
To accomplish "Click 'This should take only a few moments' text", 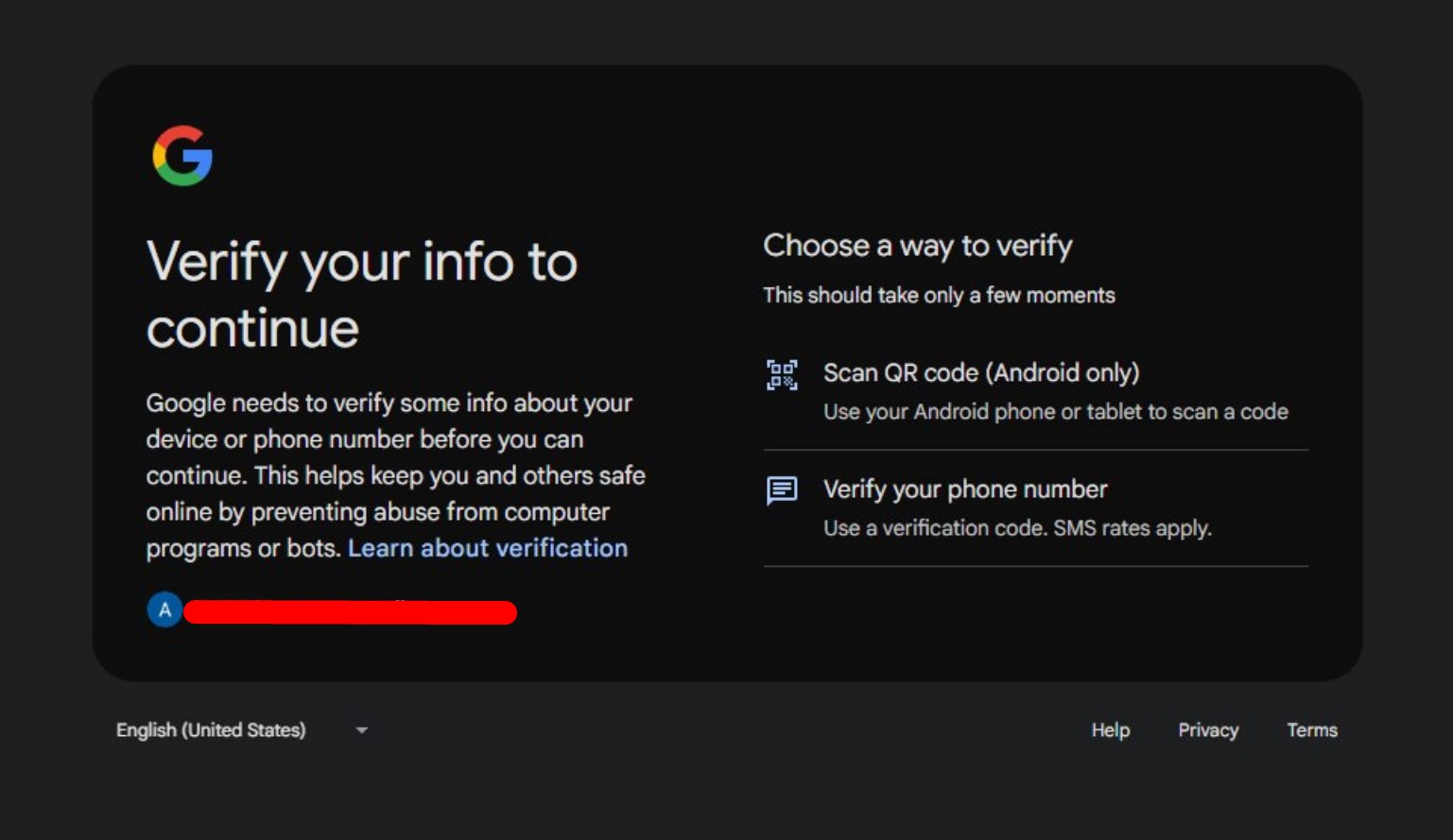I will [939, 296].
